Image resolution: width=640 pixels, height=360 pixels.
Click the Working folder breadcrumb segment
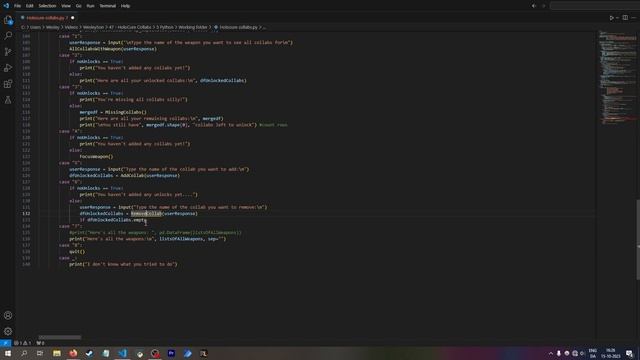tap(193, 27)
